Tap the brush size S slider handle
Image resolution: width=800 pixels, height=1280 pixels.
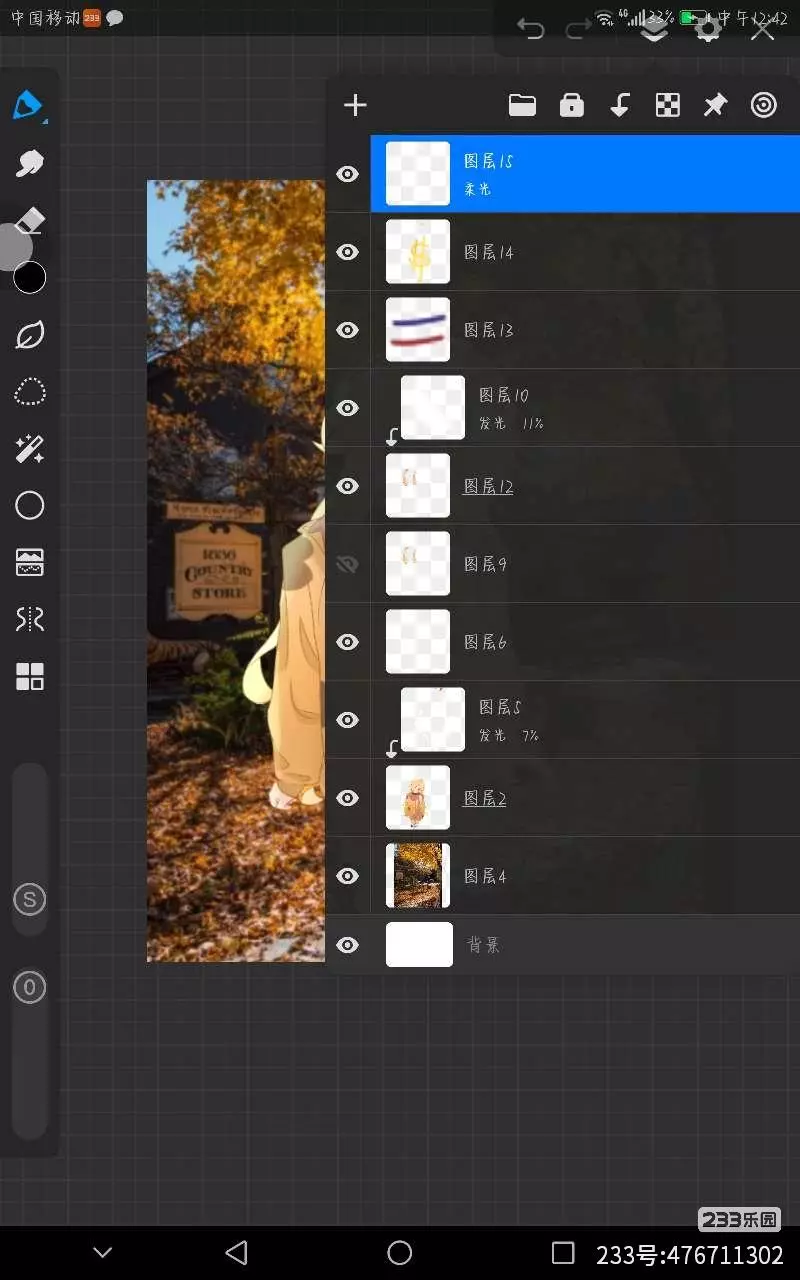(x=29, y=900)
